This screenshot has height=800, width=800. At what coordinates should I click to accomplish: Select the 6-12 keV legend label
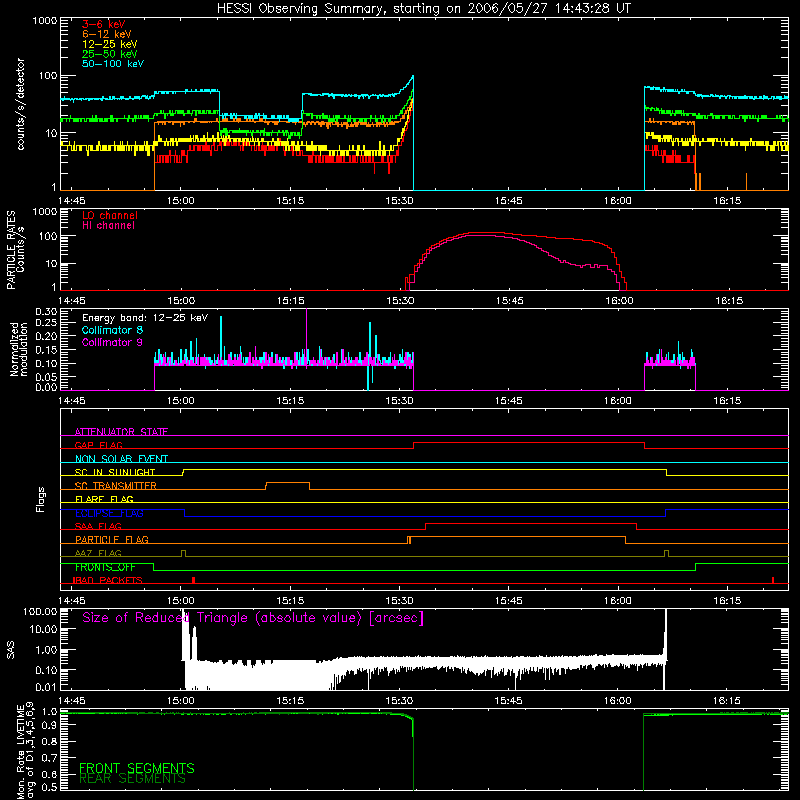click(x=107, y=34)
